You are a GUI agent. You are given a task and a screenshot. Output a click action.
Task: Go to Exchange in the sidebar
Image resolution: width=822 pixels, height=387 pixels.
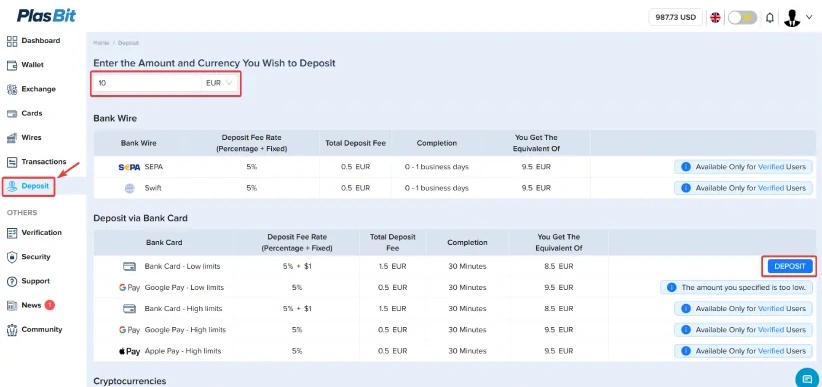tap(38, 89)
